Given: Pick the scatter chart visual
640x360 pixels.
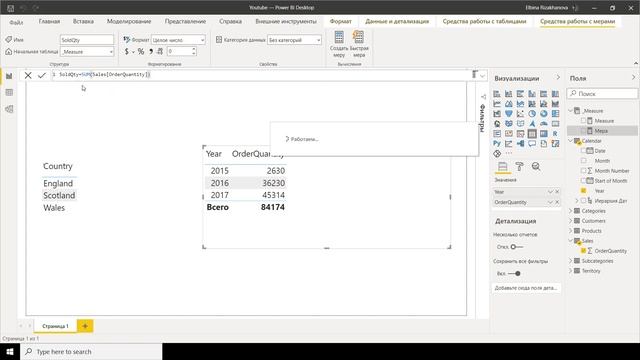Looking at the screenshot, I should tap(520, 114).
